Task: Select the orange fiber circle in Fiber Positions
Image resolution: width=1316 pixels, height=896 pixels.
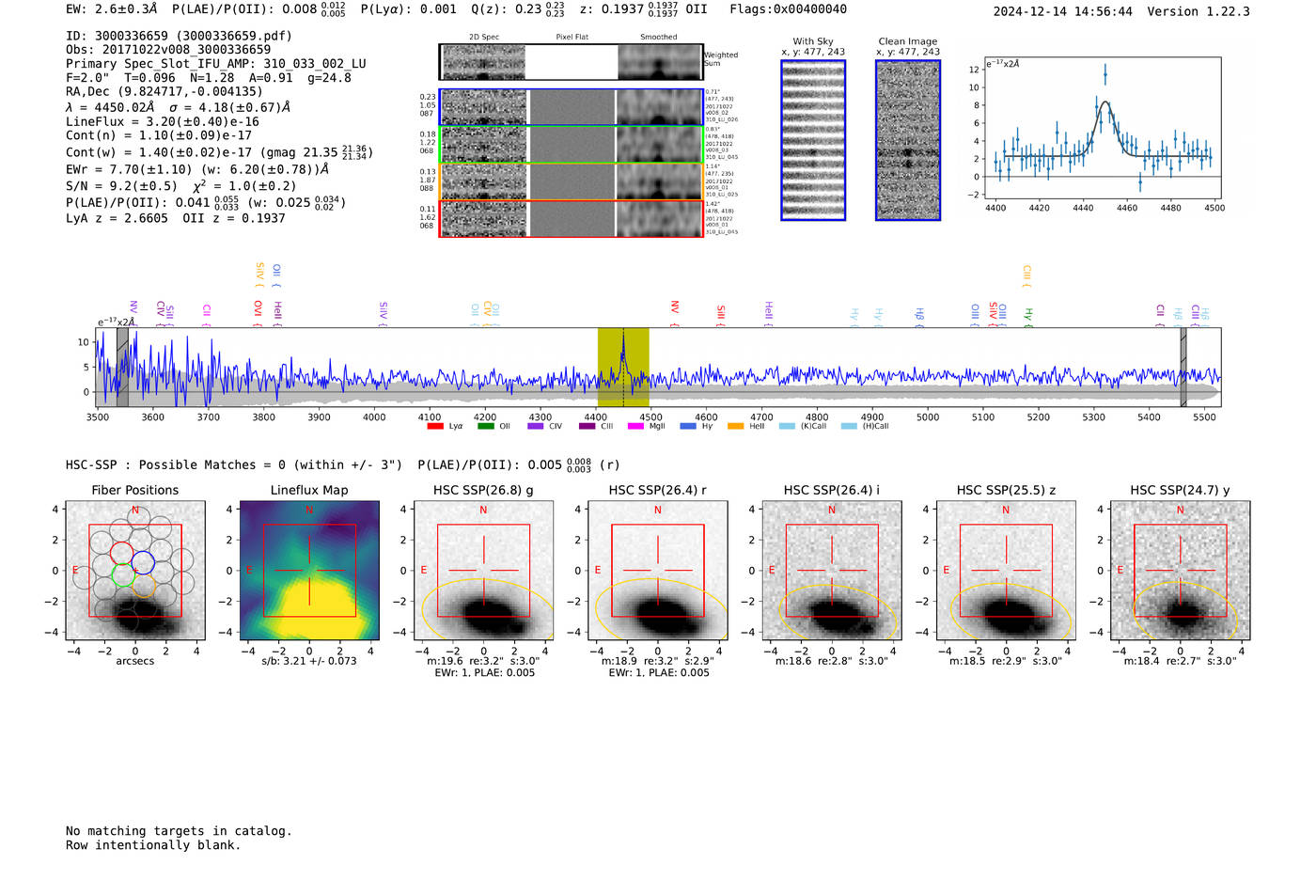Action: [142, 586]
